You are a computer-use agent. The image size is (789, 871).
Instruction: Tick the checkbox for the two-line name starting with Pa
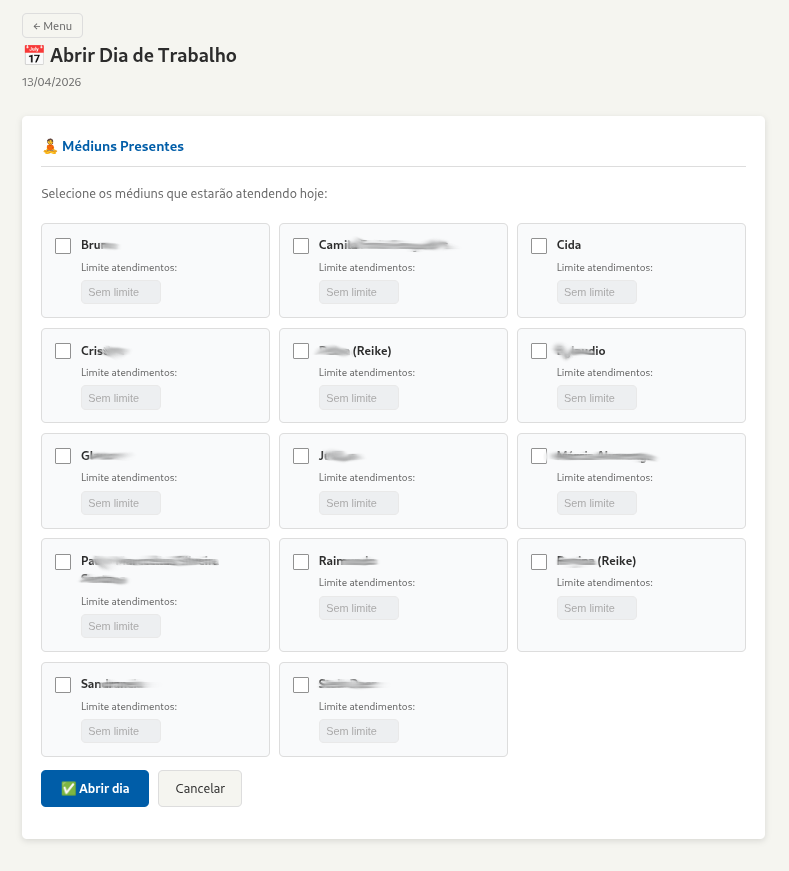pyautogui.click(x=63, y=562)
